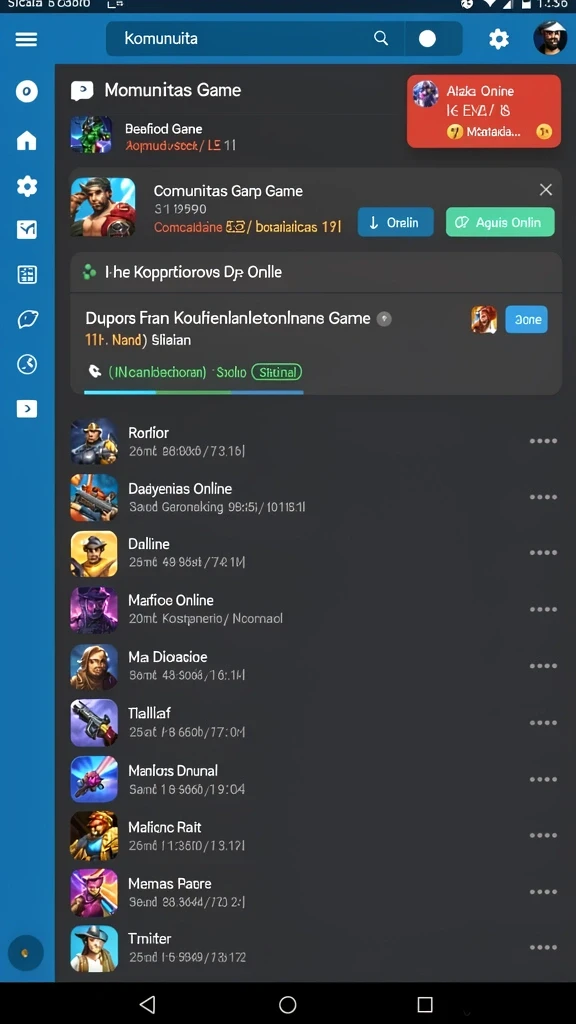Open settings gear in top bar
Screen dimensions: 576x1024
pos(499,39)
